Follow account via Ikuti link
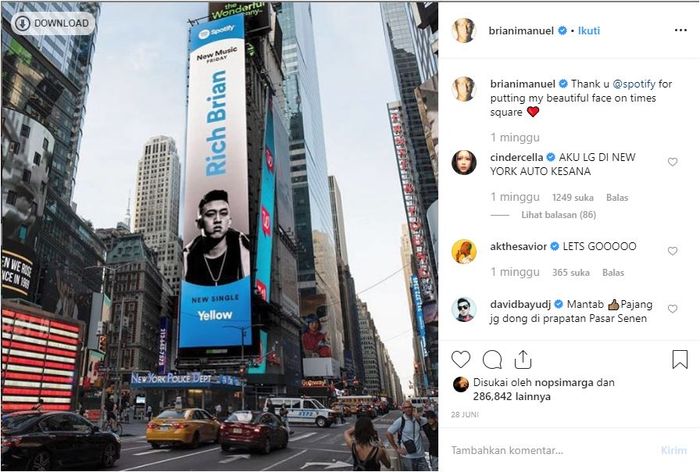Screen dimensions: 700x472 [589, 30]
